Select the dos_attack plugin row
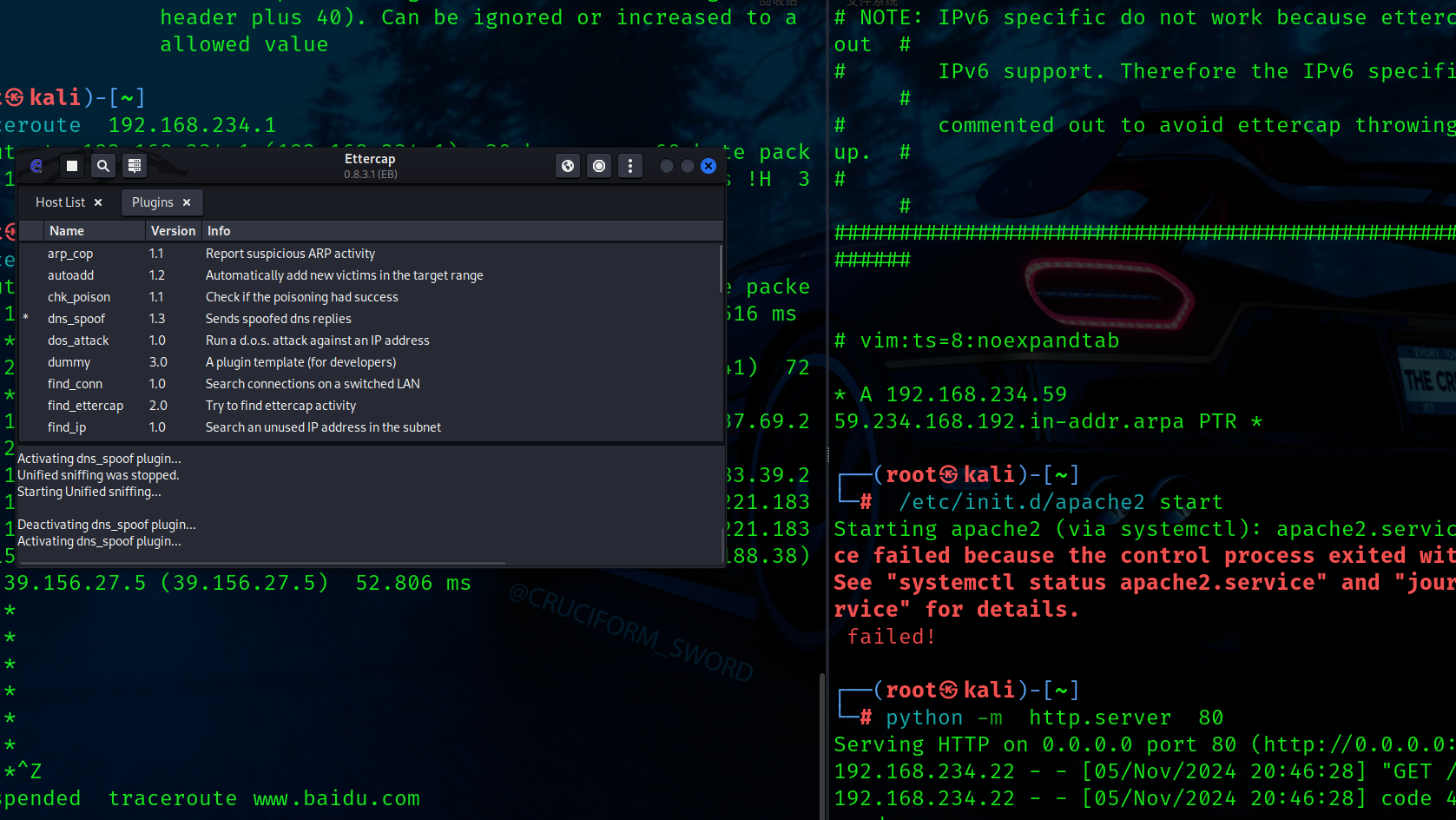Screen dimensions: 1456x820 (371, 341)
